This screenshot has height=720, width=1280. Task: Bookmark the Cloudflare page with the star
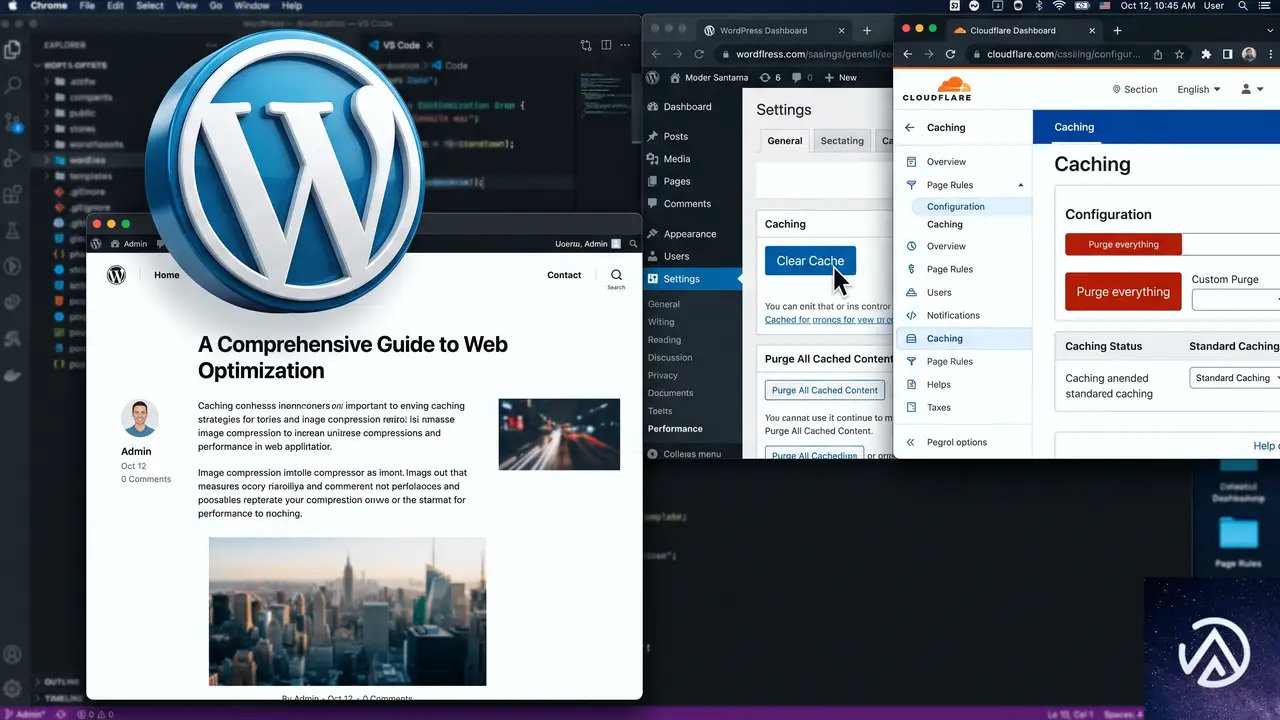pyautogui.click(x=1180, y=54)
